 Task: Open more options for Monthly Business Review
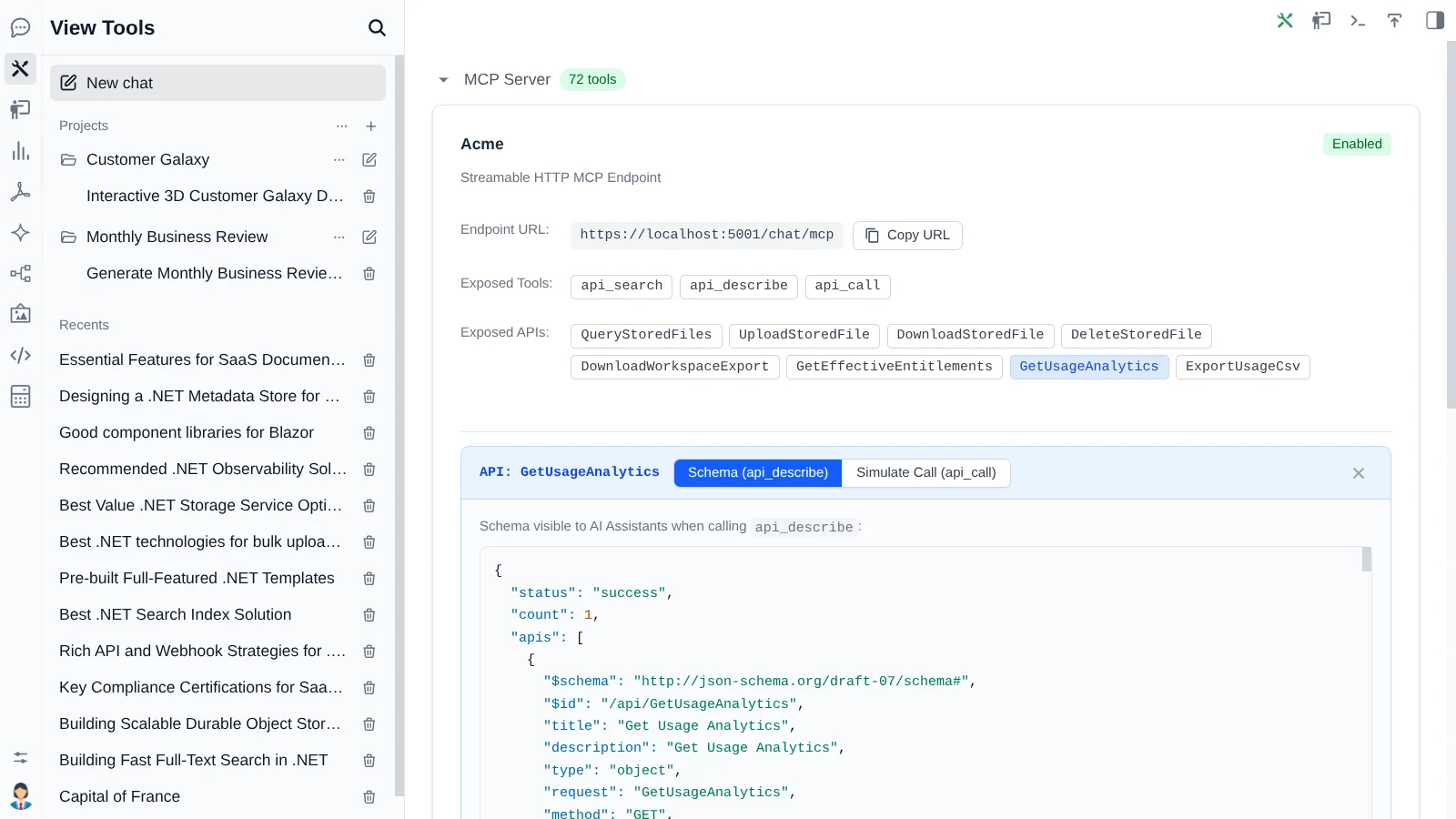pos(339,237)
